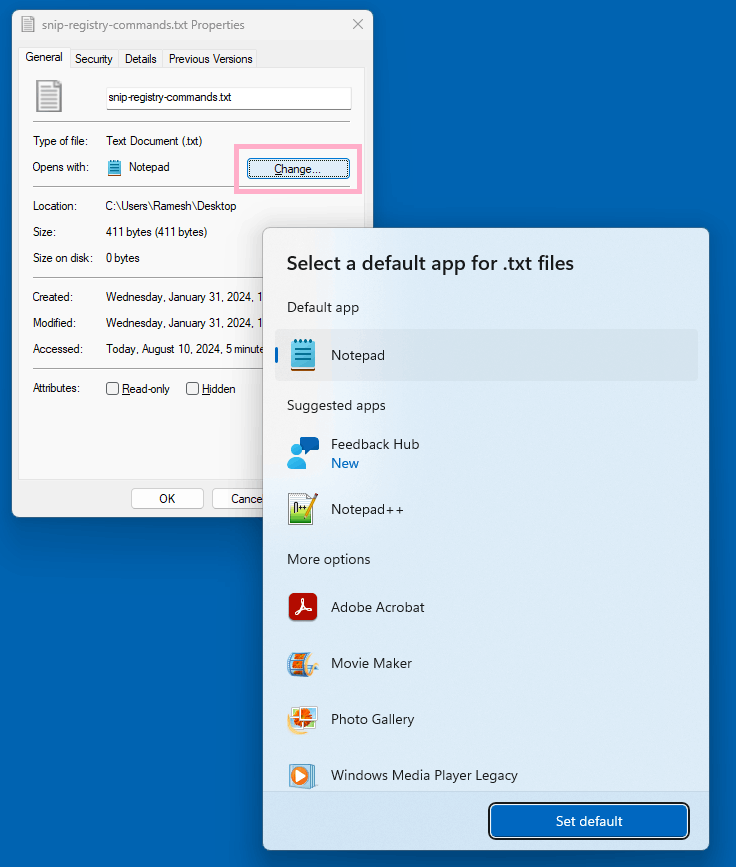Click the location 'C:\Users\Ramesh\Desktop' text
The height and width of the screenshot is (867, 736).
(171, 206)
